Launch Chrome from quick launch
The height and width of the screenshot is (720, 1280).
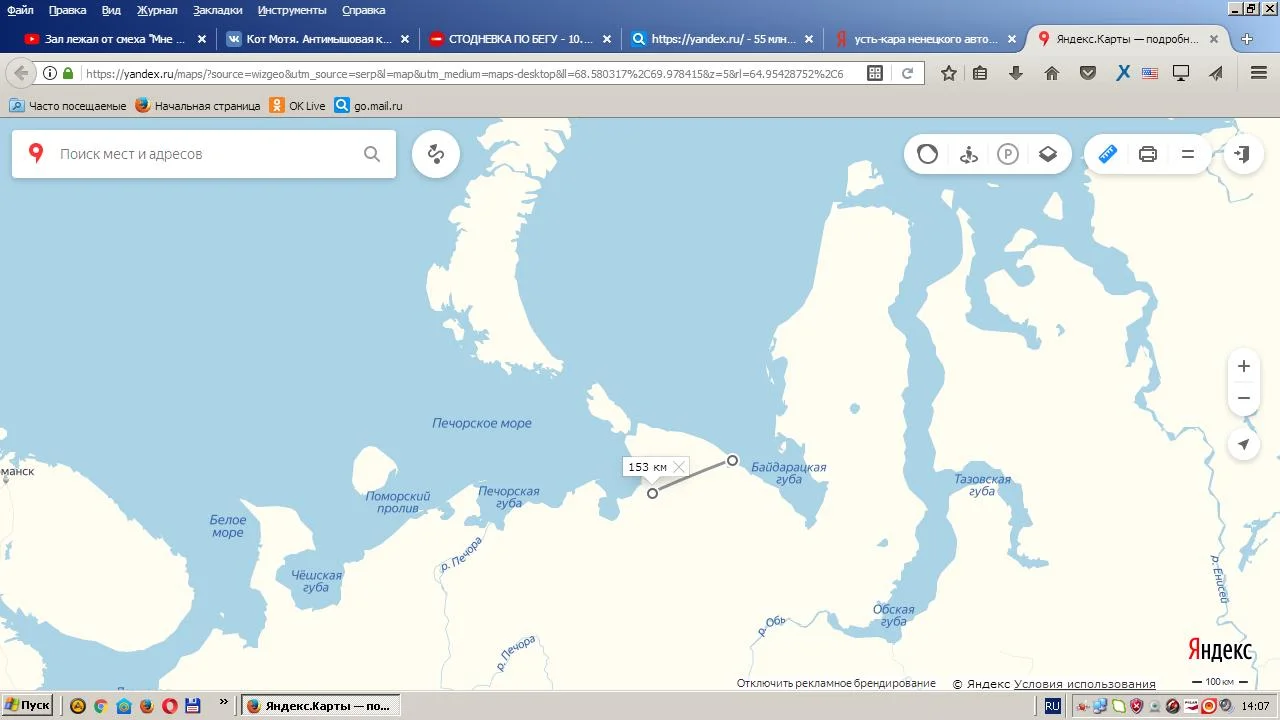100,706
